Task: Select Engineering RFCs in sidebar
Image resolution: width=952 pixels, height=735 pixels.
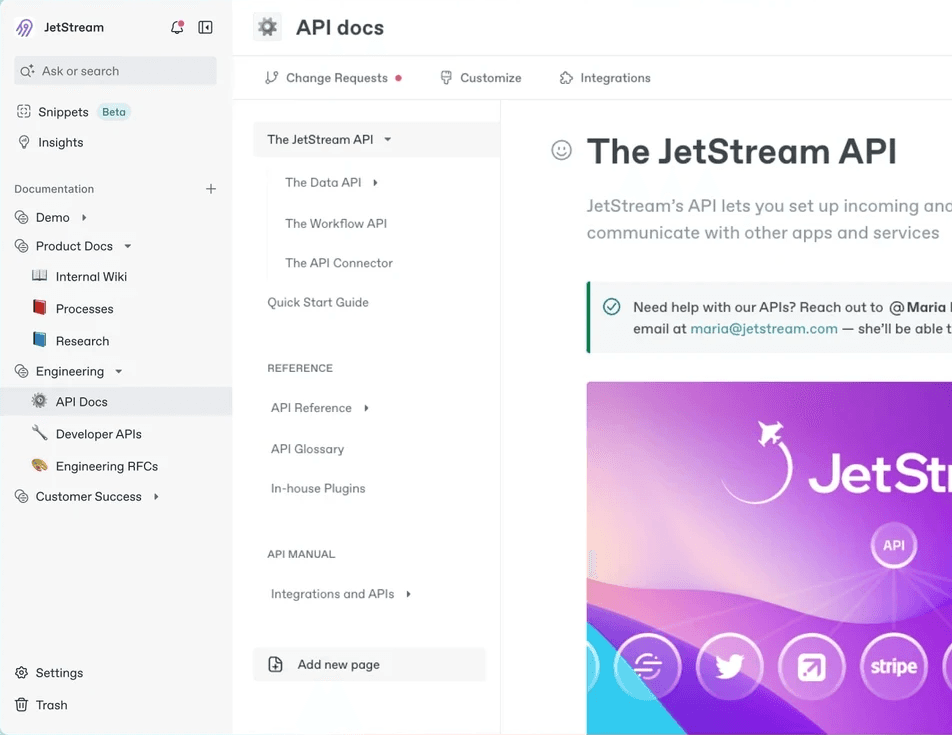Action: tap(107, 466)
